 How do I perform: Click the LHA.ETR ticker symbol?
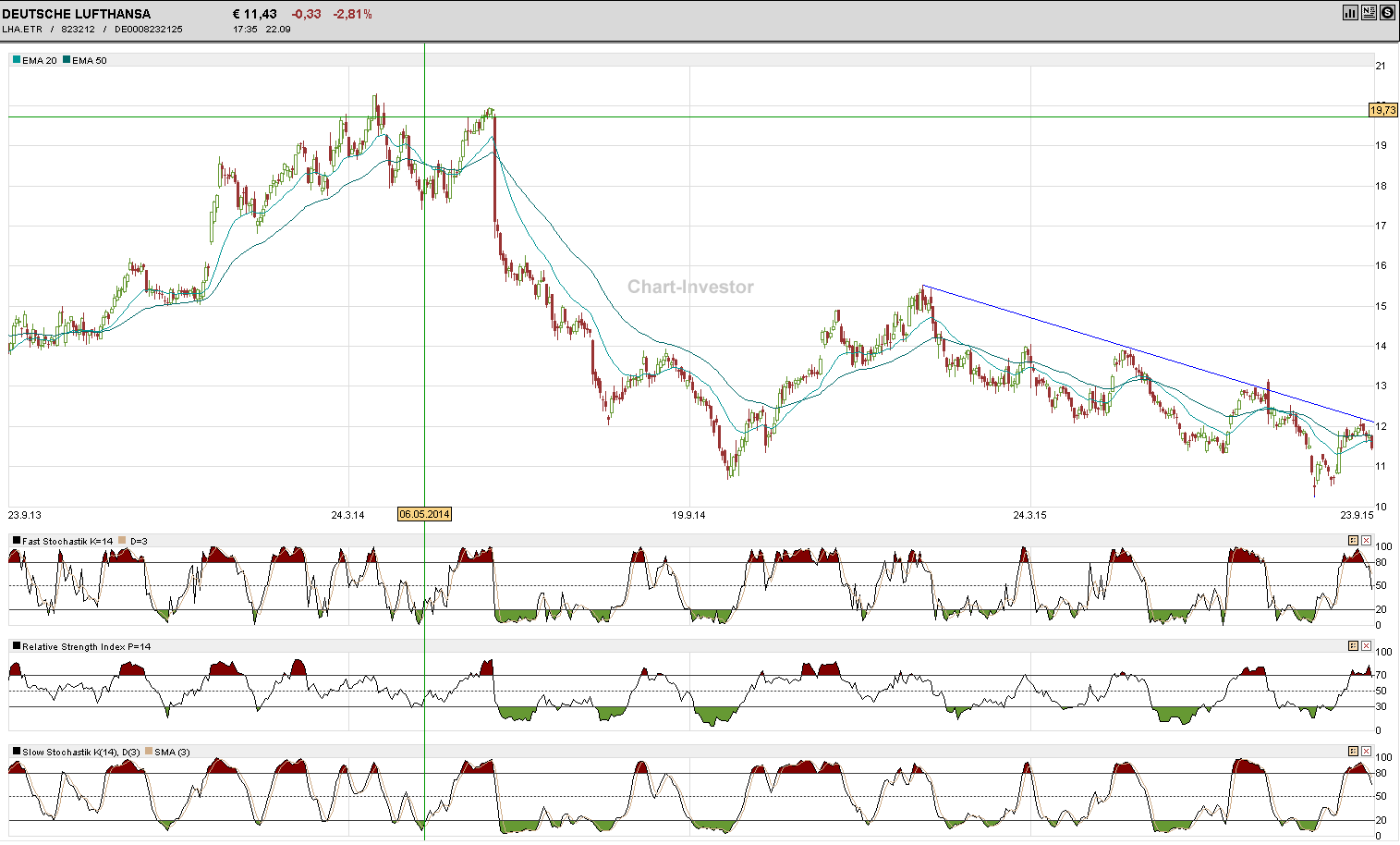22,30
